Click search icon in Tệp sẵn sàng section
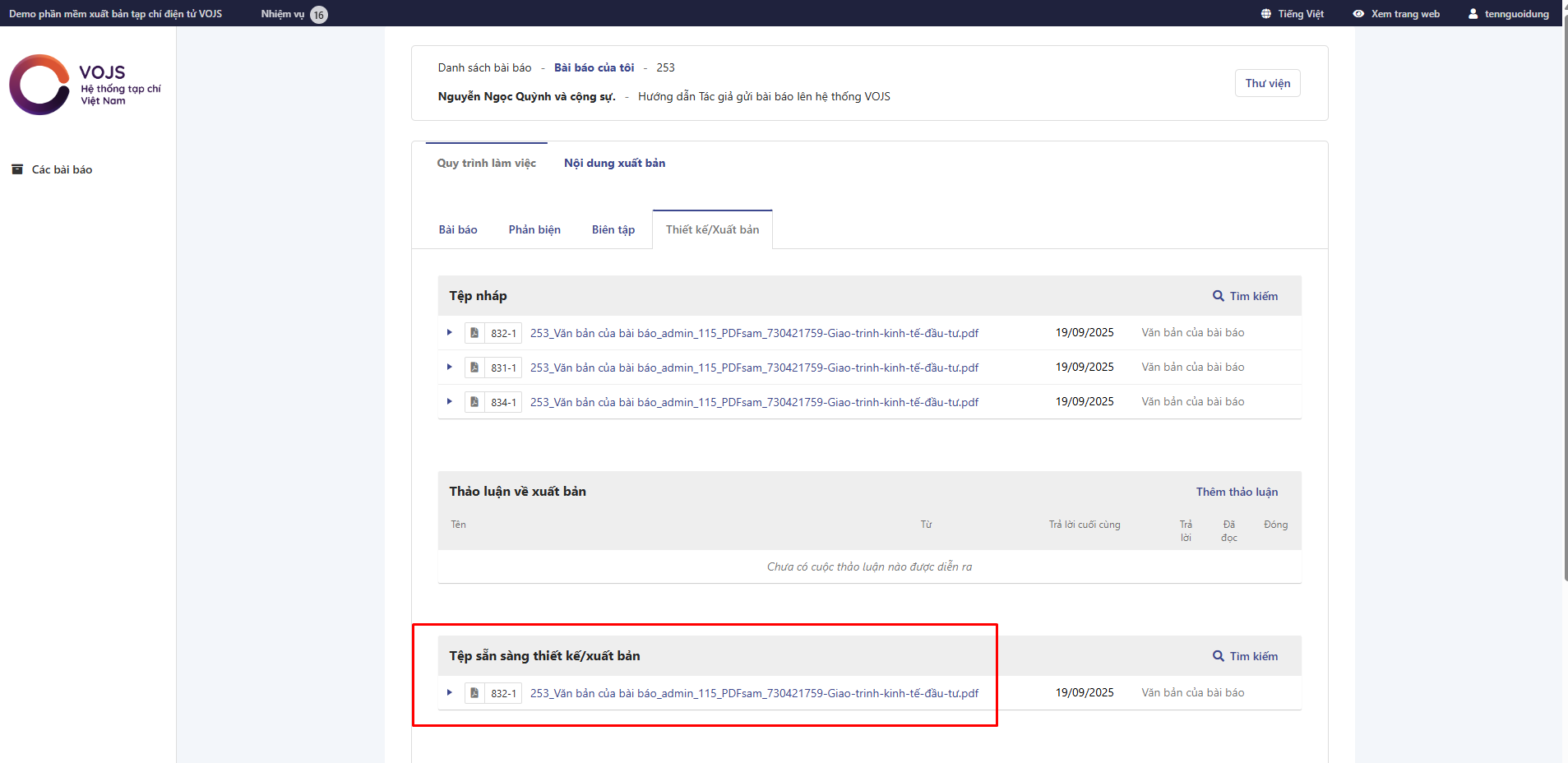This screenshot has height=763, width=1568. pos(1218,656)
